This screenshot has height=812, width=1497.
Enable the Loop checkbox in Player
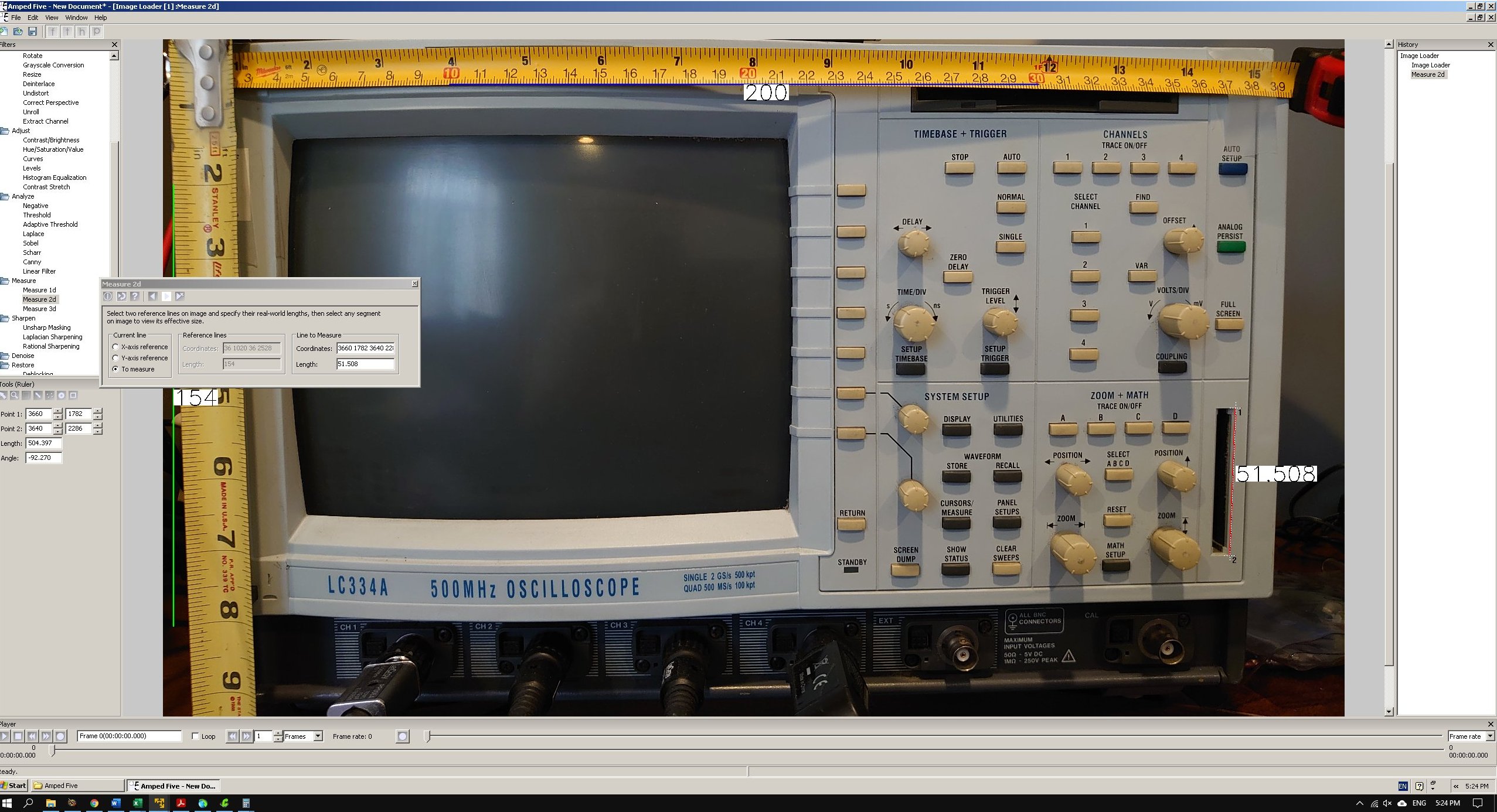coord(196,736)
